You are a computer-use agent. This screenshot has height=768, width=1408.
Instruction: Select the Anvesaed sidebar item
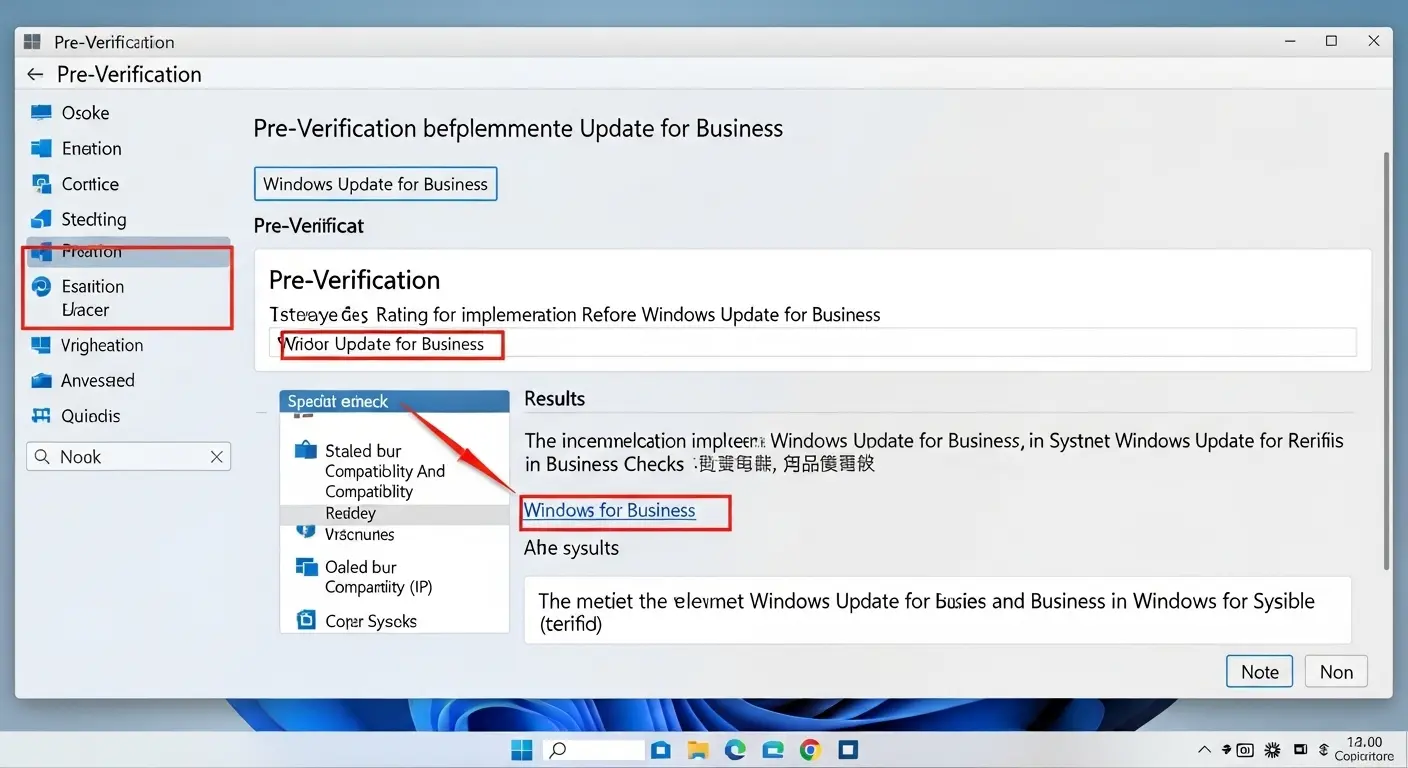point(97,380)
